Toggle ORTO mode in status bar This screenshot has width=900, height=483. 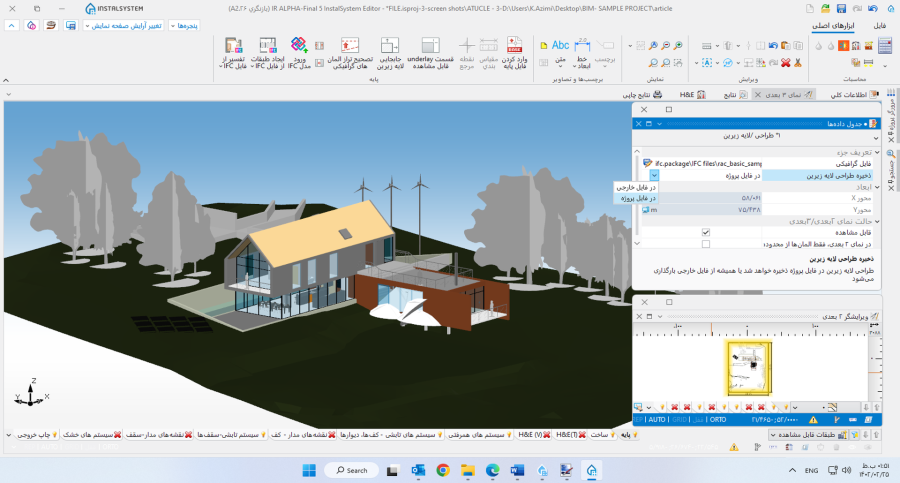717,420
